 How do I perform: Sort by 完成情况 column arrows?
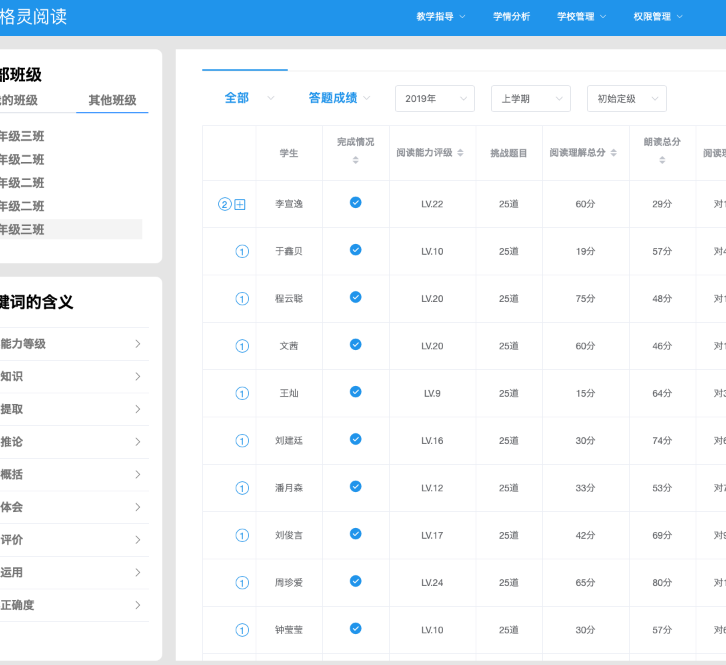tap(356, 160)
